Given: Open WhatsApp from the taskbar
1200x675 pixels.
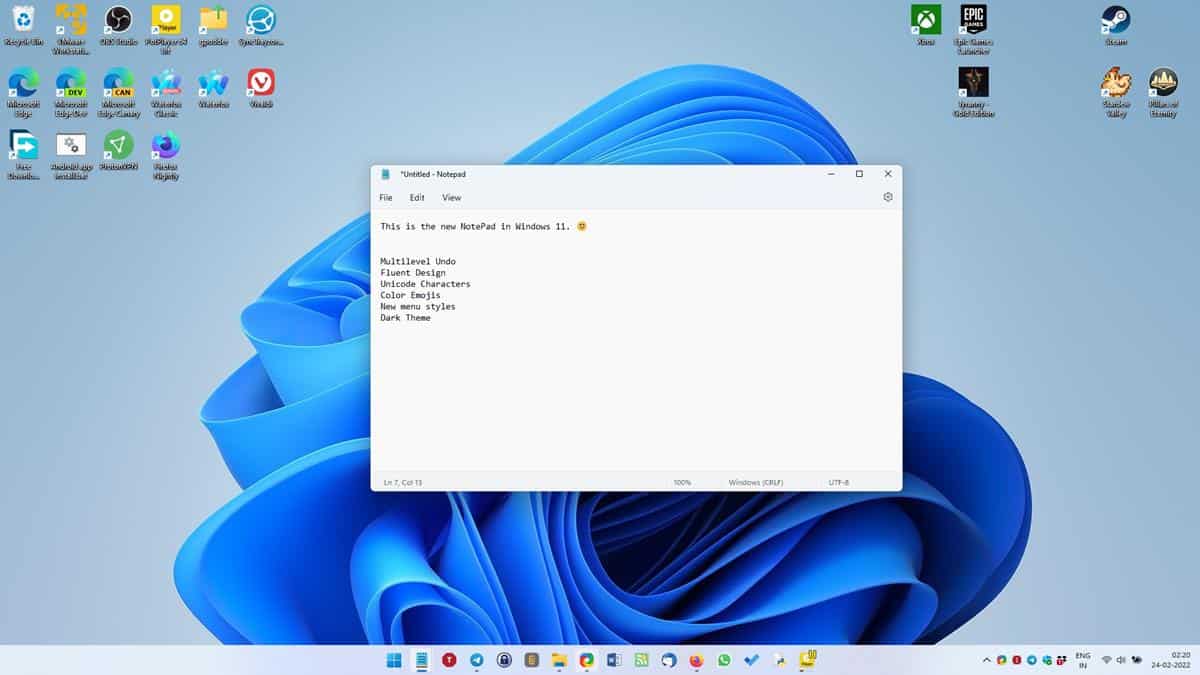Looking at the screenshot, I should pos(723,660).
